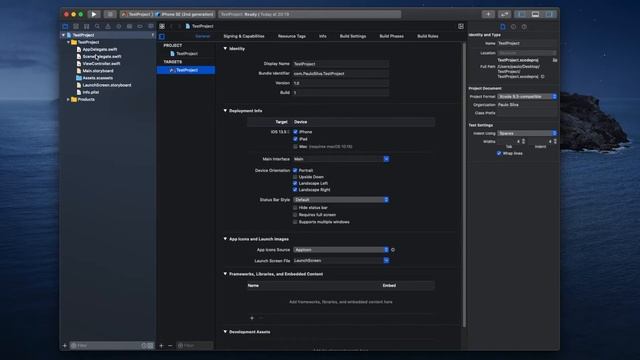Screen dimensions: 640x360
Task: Expand the Products folder in navigator
Action: coord(68,100)
